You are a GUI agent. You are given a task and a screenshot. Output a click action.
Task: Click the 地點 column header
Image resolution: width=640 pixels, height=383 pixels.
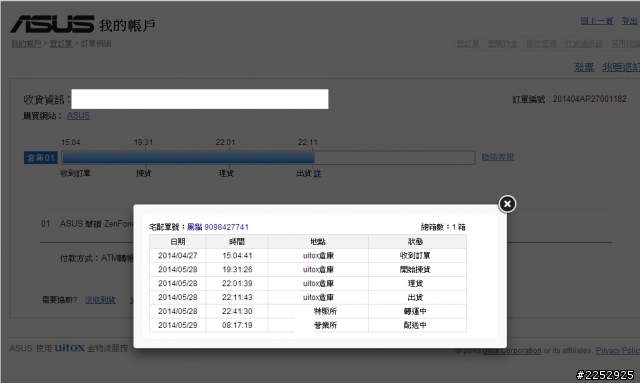(x=318, y=242)
